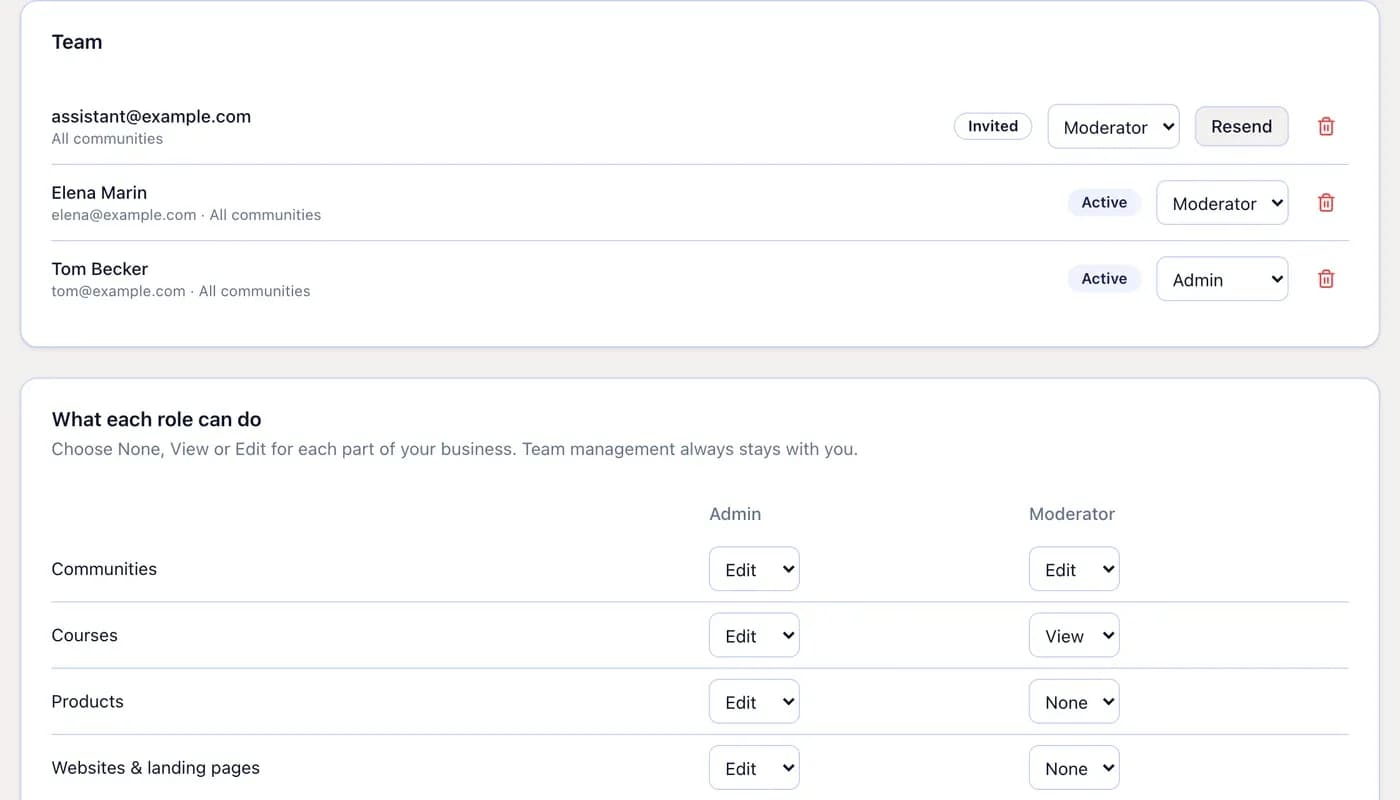
Task: Click the Moderator column header
Action: click(1072, 514)
